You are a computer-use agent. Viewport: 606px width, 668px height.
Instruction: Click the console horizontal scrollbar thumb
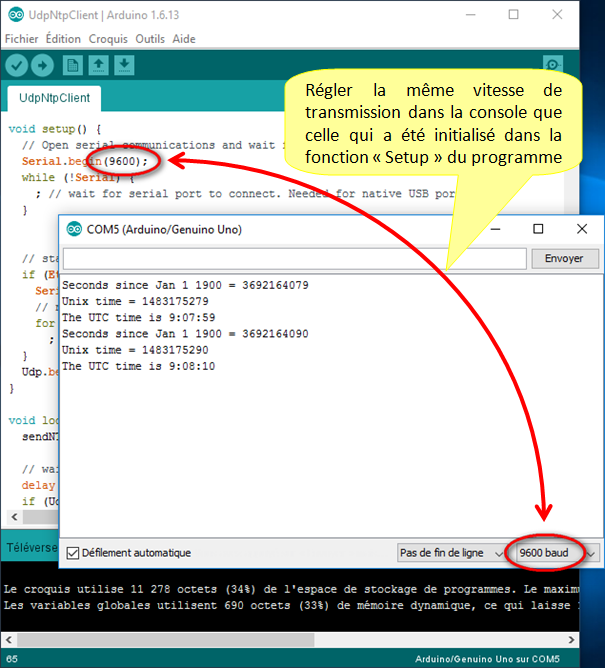(166, 639)
